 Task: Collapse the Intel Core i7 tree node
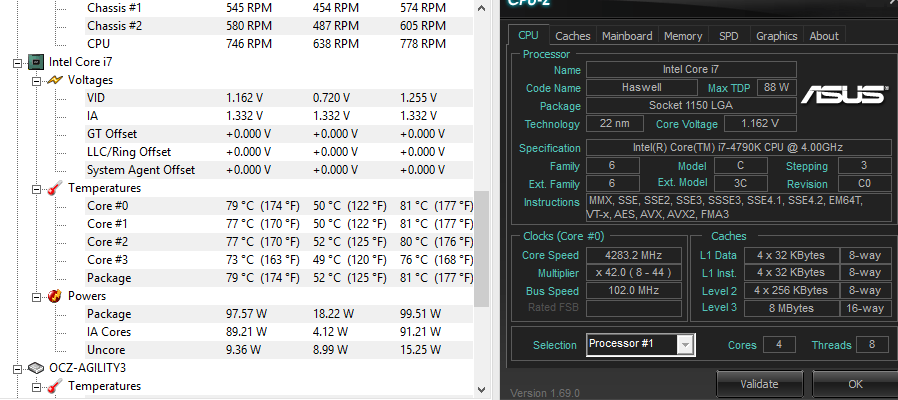click(18, 62)
